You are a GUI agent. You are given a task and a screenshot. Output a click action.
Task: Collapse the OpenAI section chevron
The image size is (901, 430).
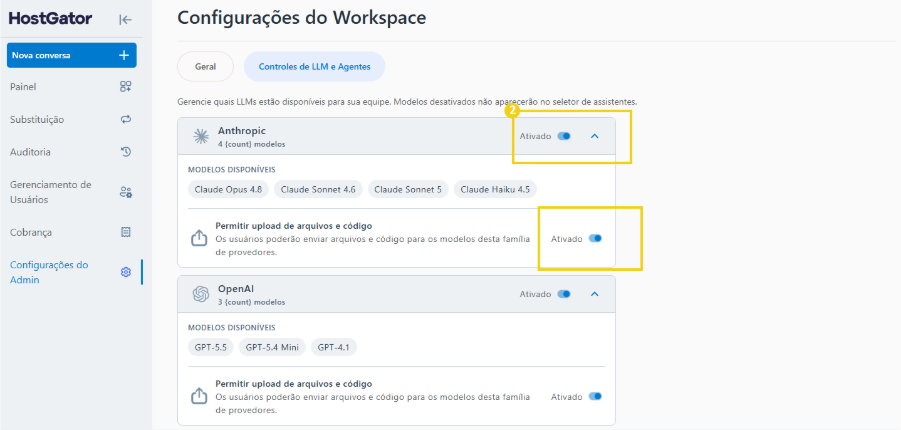tap(595, 294)
